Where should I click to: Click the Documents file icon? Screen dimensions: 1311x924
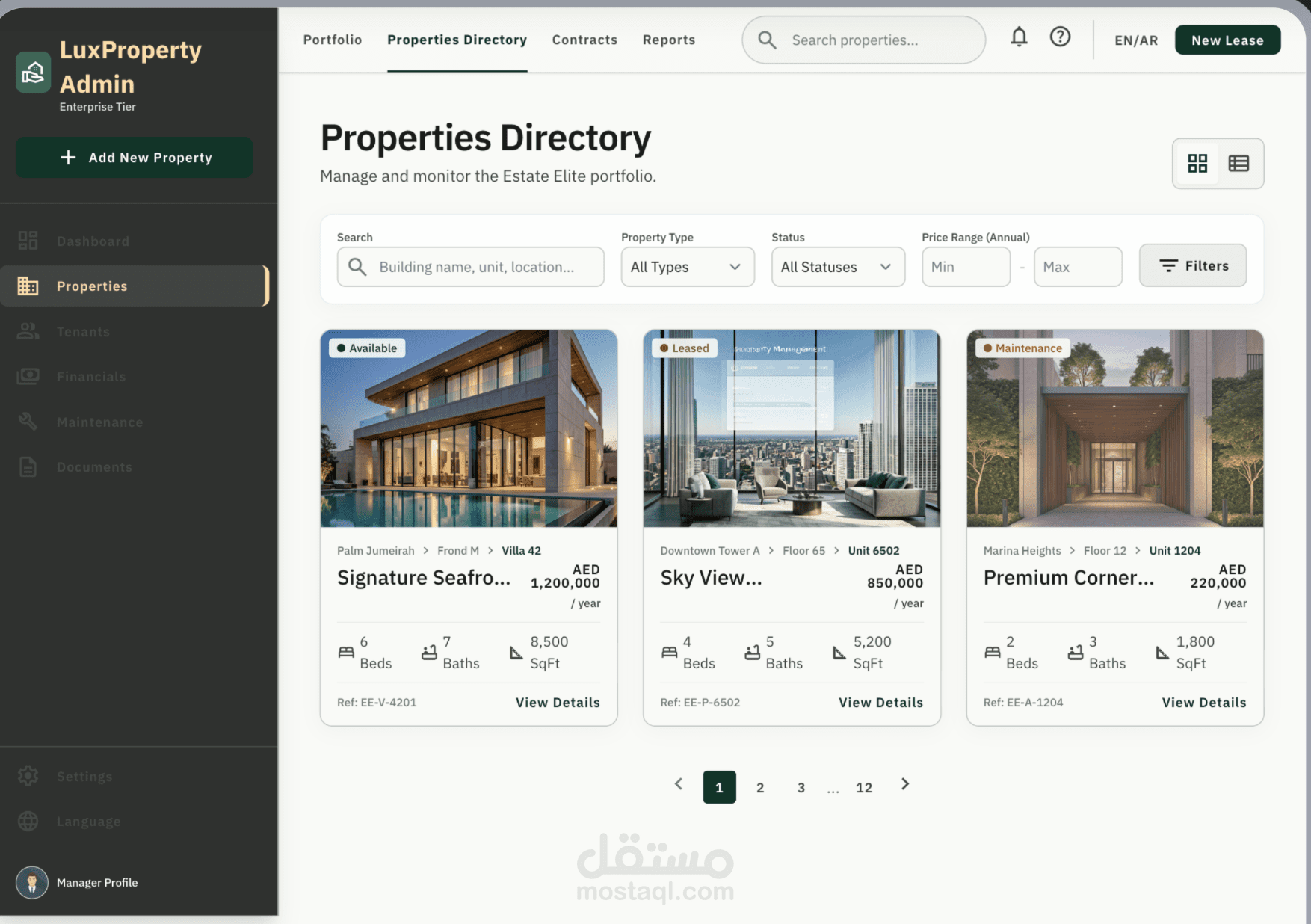click(28, 466)
